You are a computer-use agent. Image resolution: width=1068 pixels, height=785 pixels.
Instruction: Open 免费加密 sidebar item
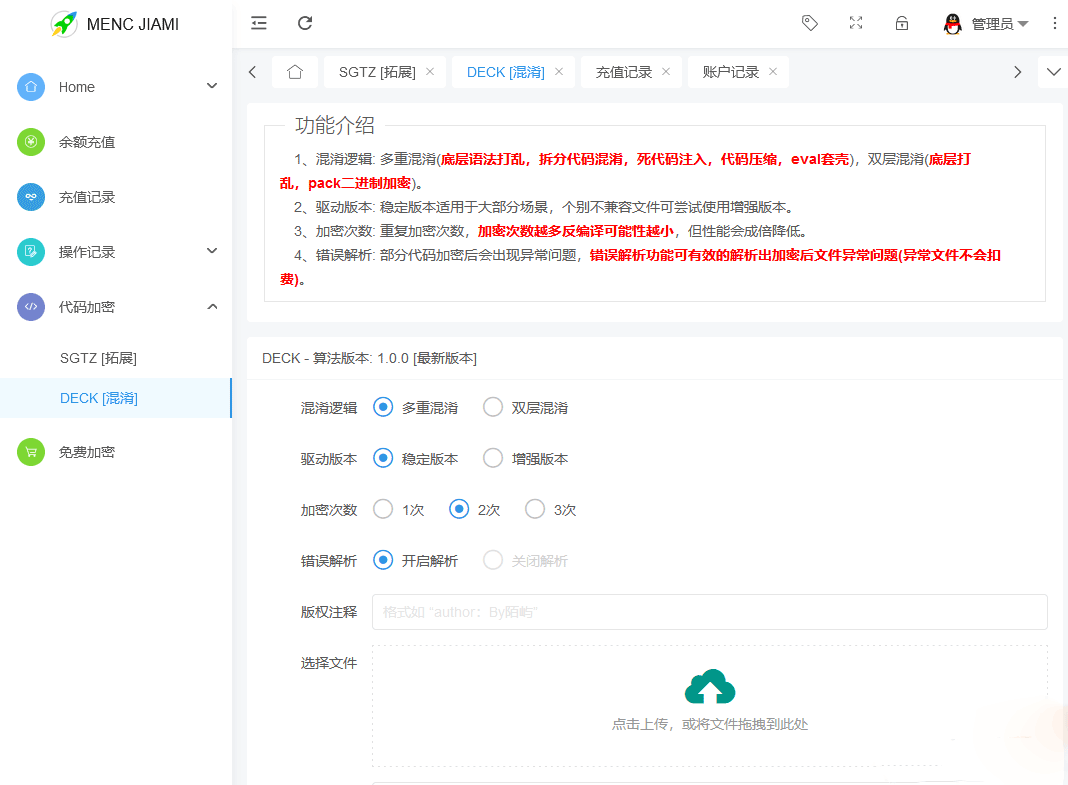[116, 452]
